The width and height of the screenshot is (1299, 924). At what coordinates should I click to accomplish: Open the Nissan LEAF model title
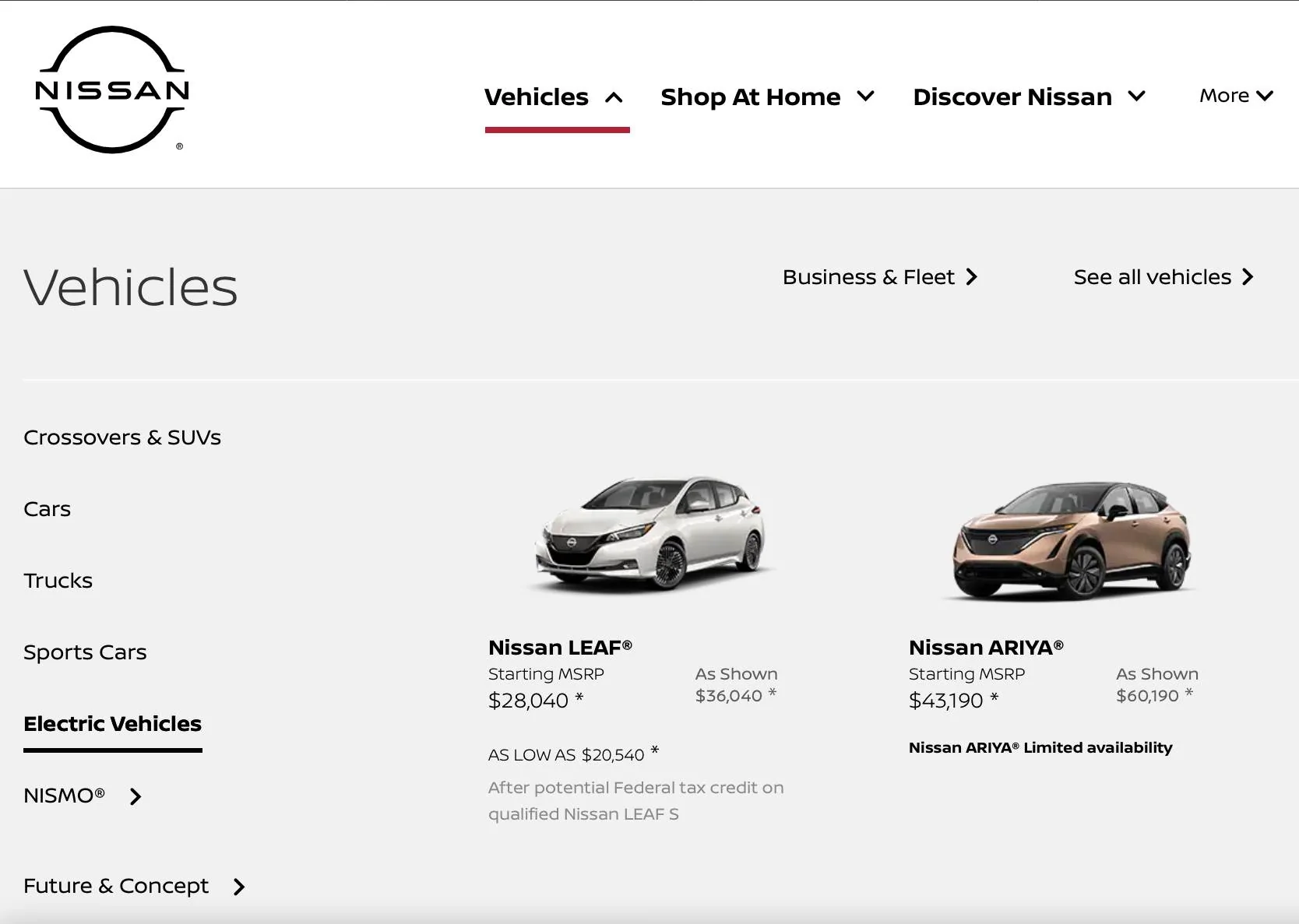tap(560, 648)
